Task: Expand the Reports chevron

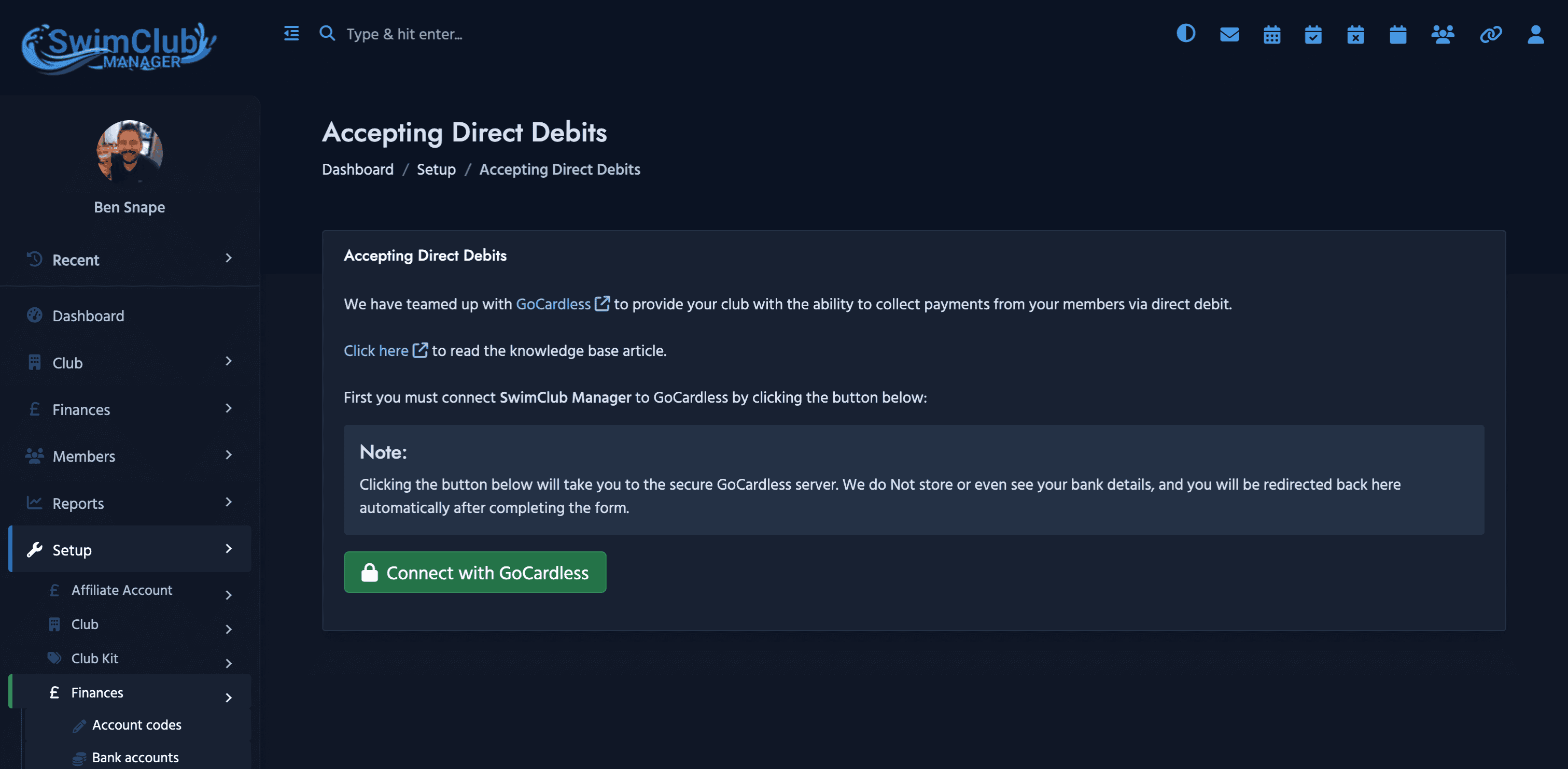Action: pyautogui.click(x=229, y=502)
